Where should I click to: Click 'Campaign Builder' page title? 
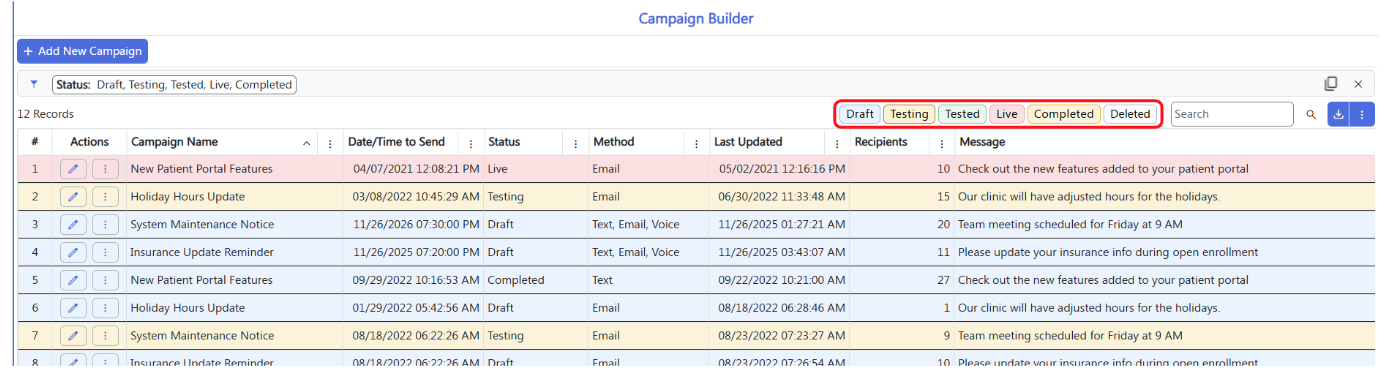point(696,18)
